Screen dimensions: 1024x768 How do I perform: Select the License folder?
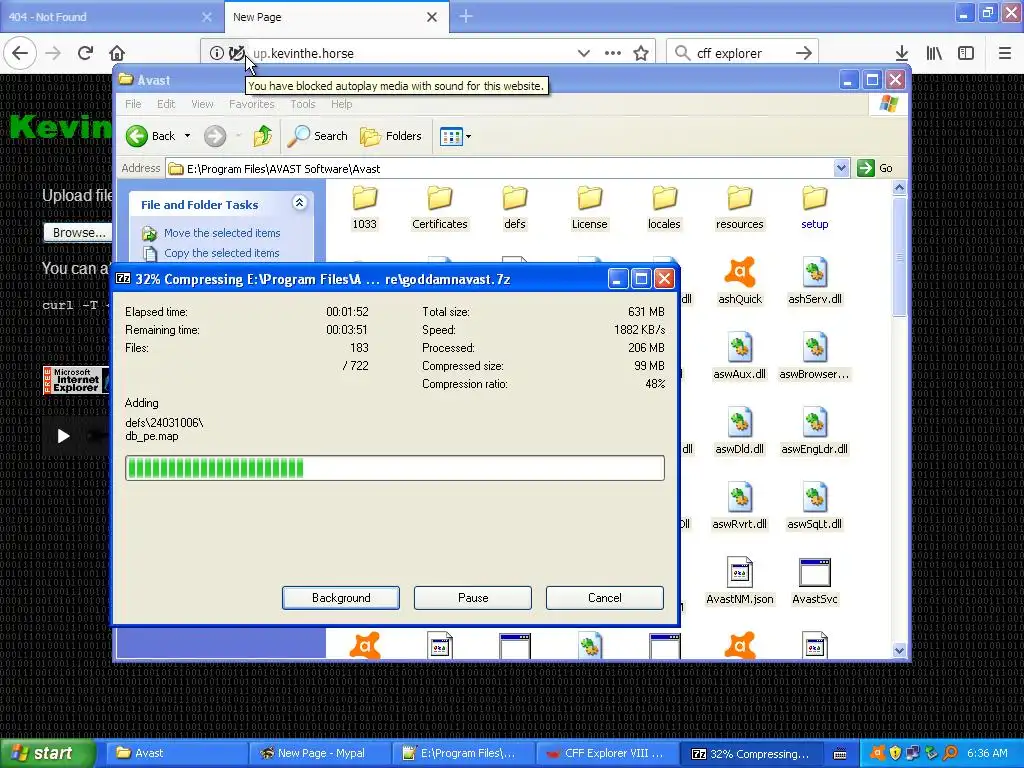tap(589, 208)
